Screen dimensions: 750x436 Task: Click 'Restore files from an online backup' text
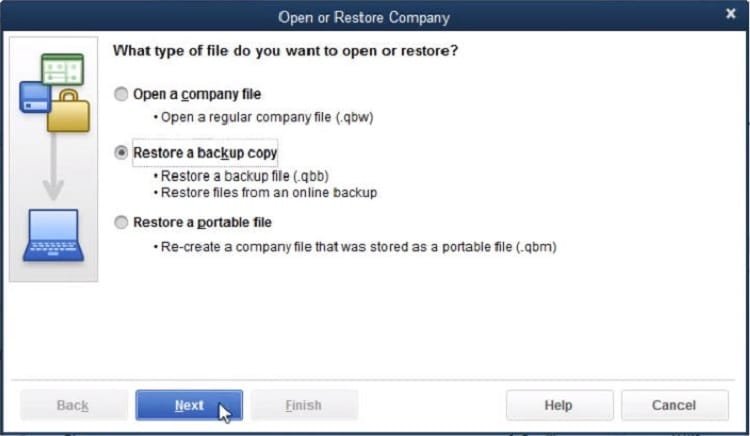[x=268, y=192]
